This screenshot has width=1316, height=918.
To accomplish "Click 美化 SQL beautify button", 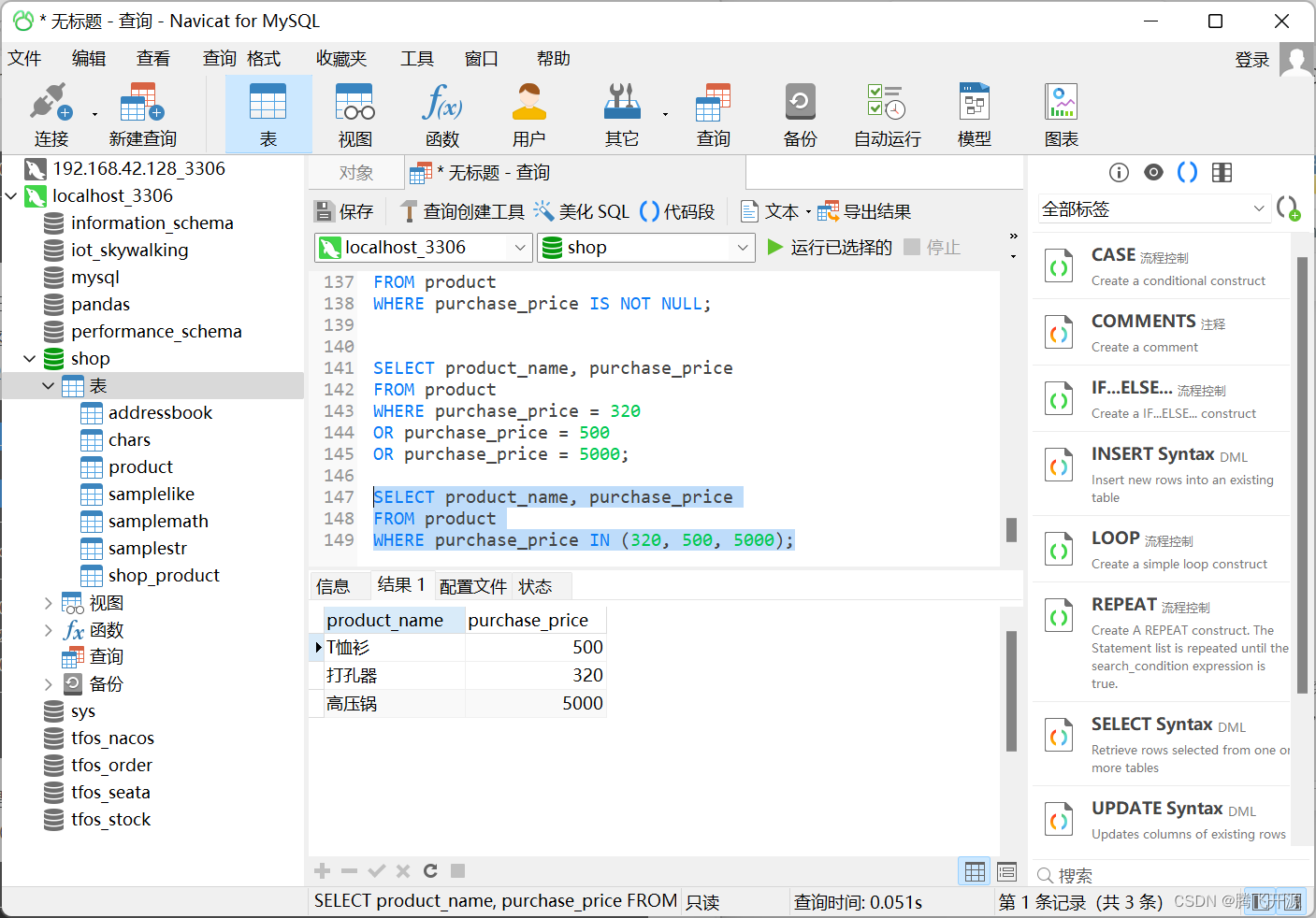I will [x=582, y=212].
